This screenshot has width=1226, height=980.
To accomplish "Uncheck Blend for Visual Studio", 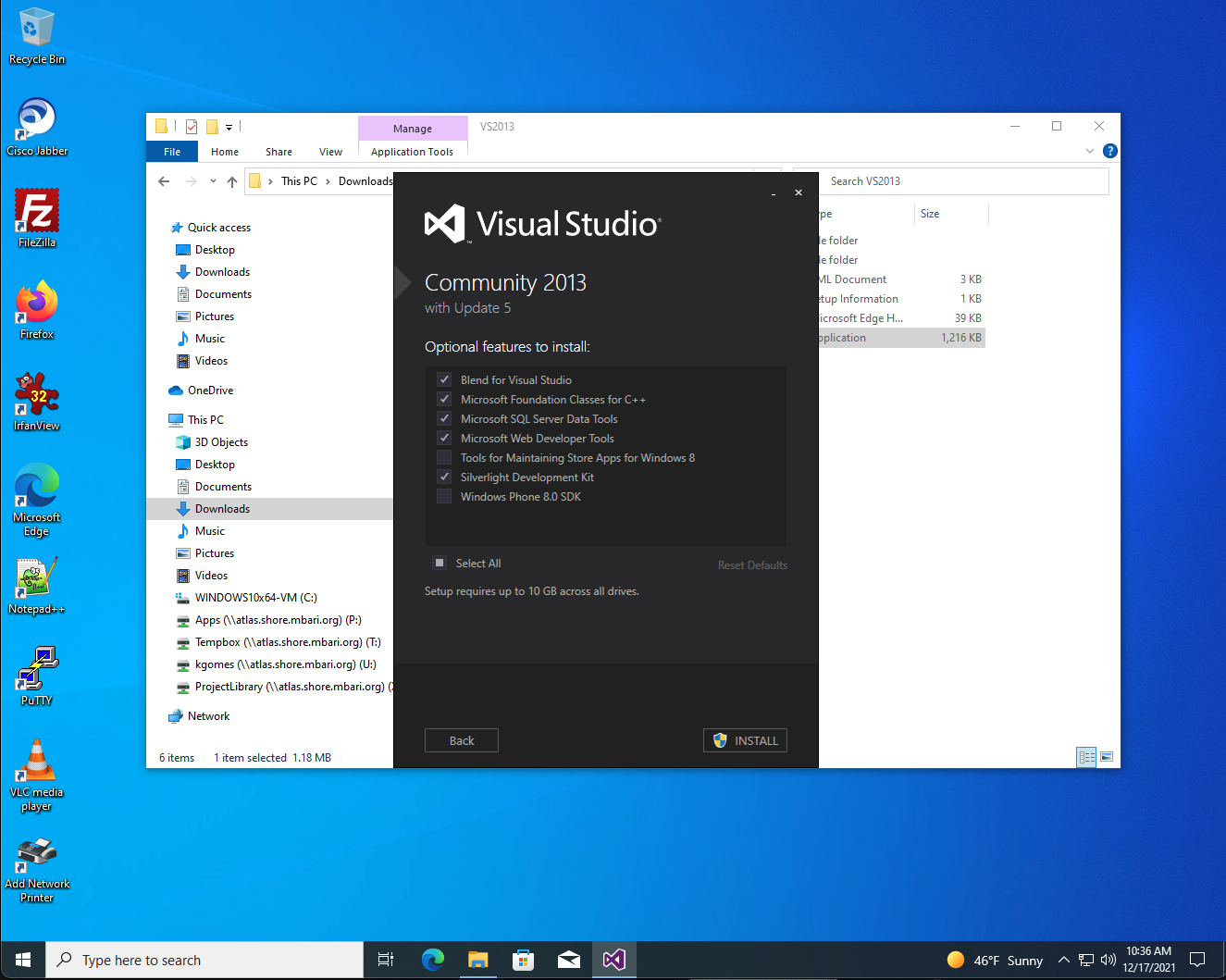I will coord(444,379).
